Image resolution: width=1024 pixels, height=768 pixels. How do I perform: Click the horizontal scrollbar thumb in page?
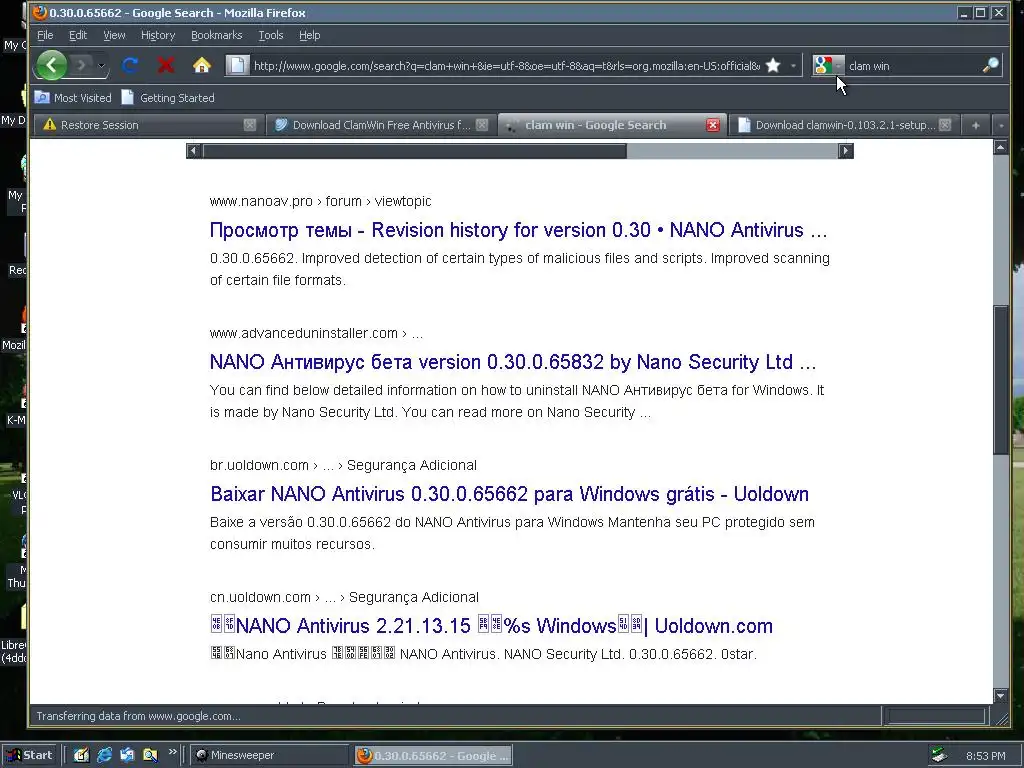415,151
